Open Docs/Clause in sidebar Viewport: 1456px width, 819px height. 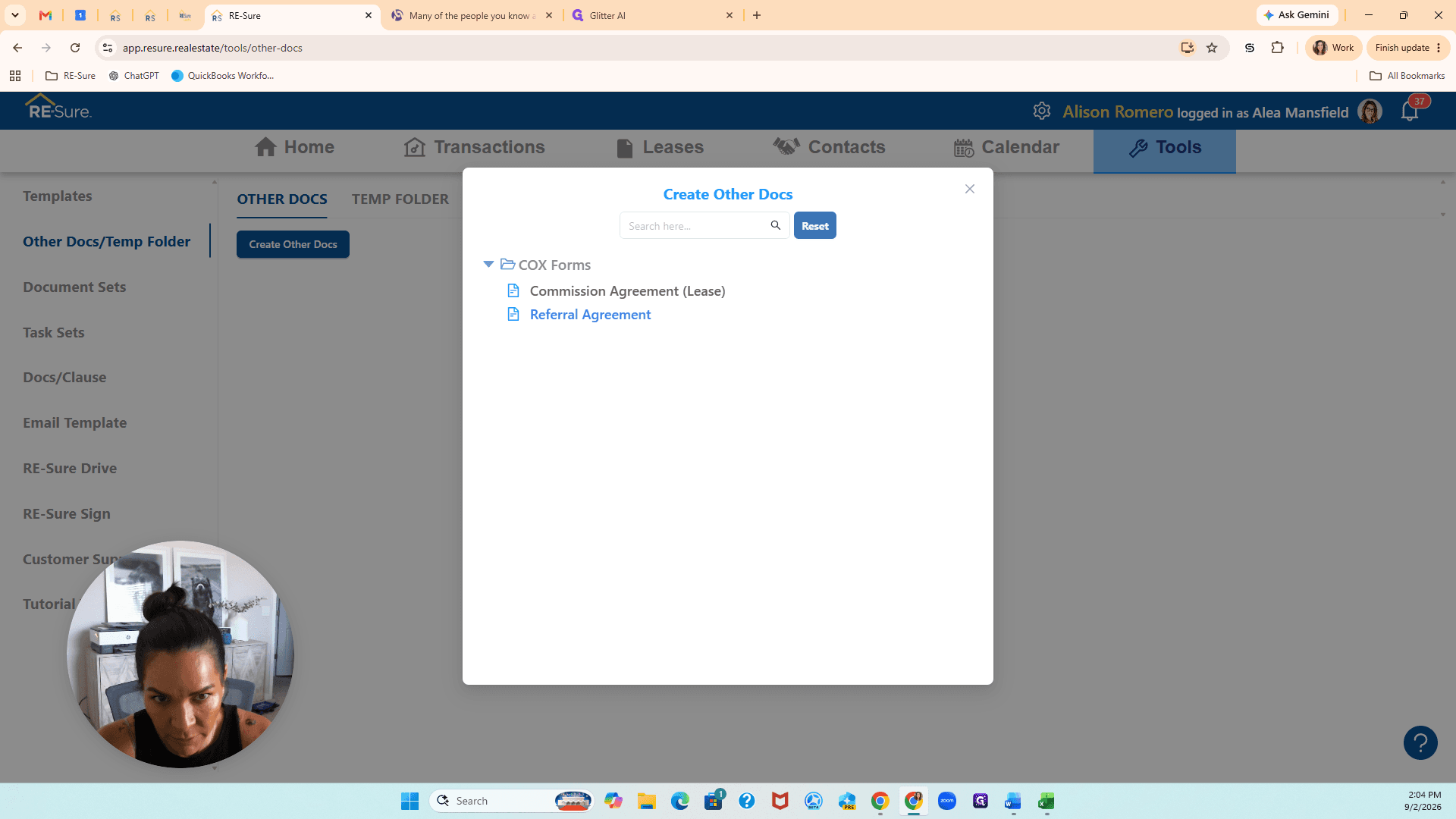tap(64, 378)
